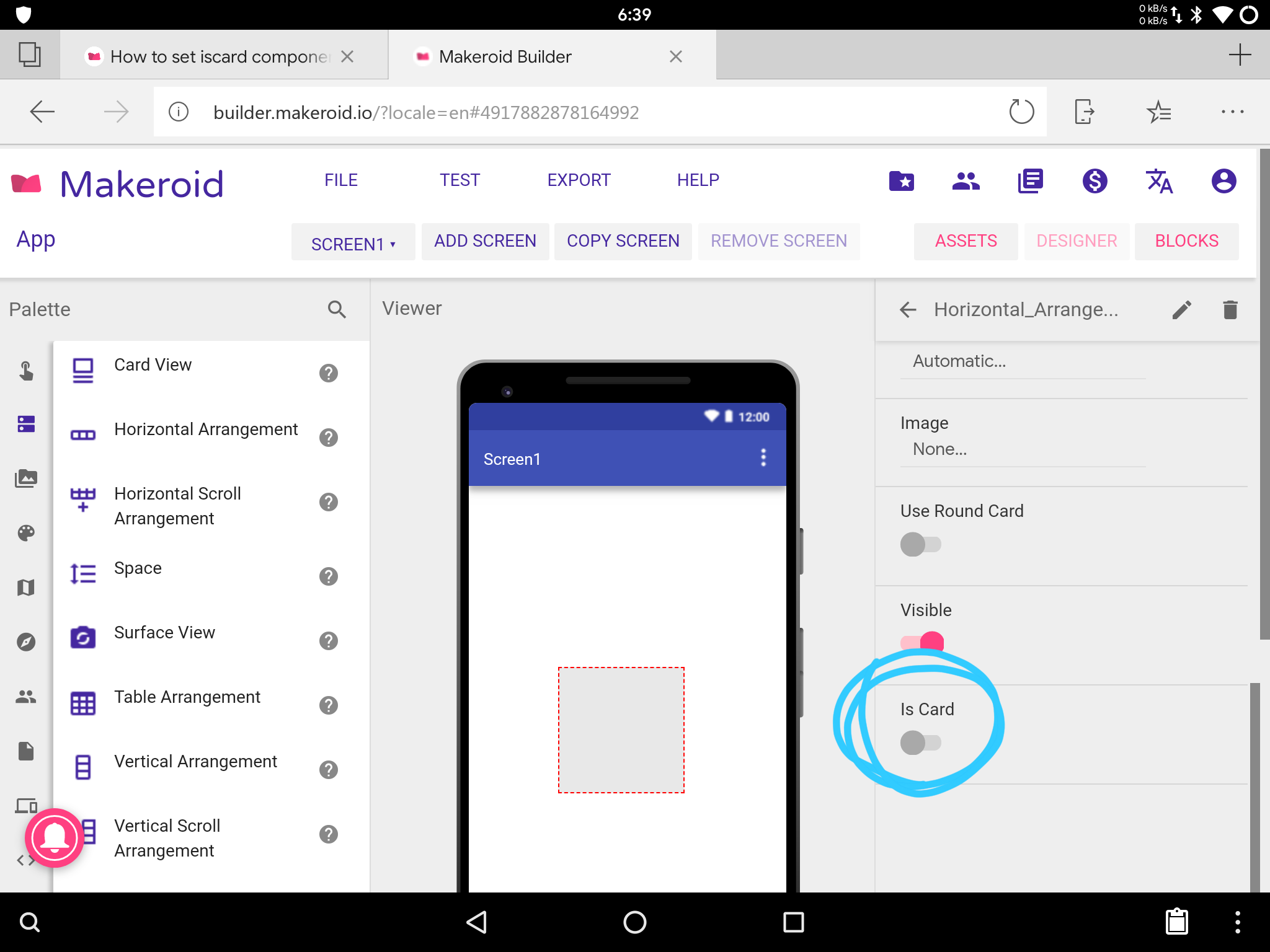The image size is (1270, 952).
Task: Open the donate dollar icon
Action: 1095,181
